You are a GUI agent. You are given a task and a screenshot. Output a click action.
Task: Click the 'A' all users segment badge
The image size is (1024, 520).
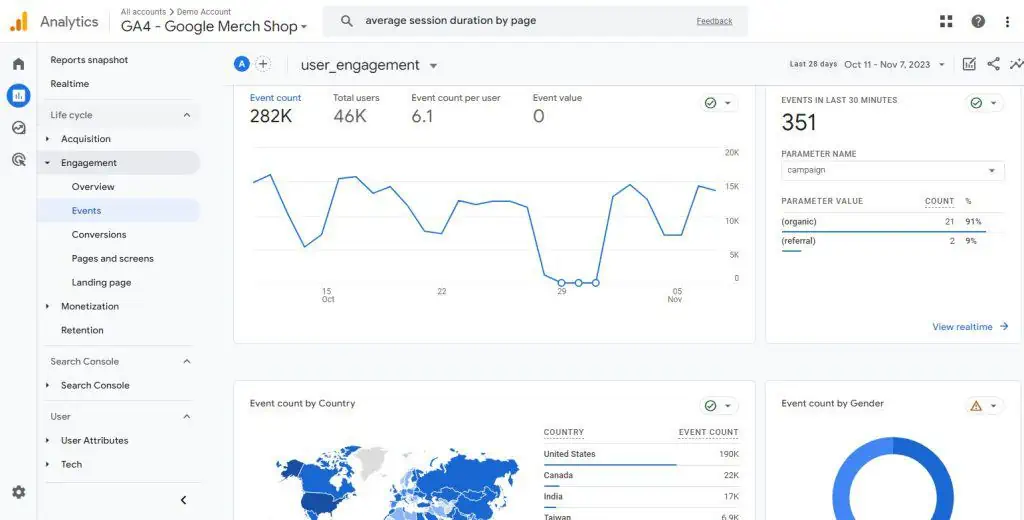tap(242, 64)
